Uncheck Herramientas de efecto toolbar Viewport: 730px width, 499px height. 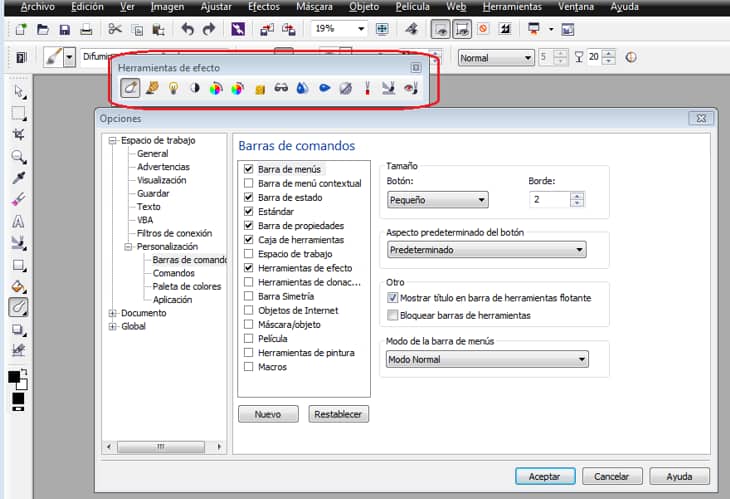[x=247, y=268]
